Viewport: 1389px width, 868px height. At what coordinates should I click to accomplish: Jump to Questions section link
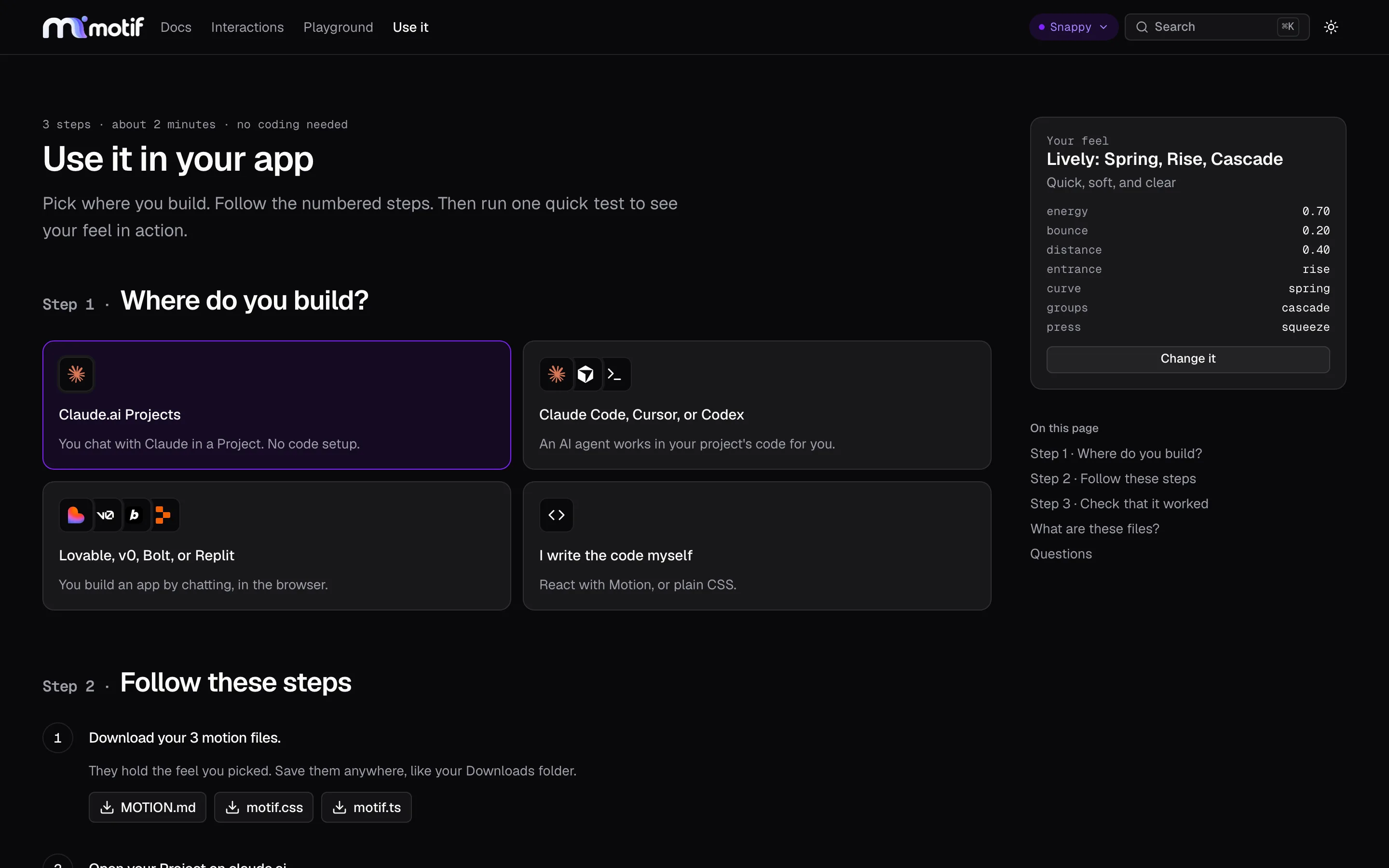point(1061,554)
